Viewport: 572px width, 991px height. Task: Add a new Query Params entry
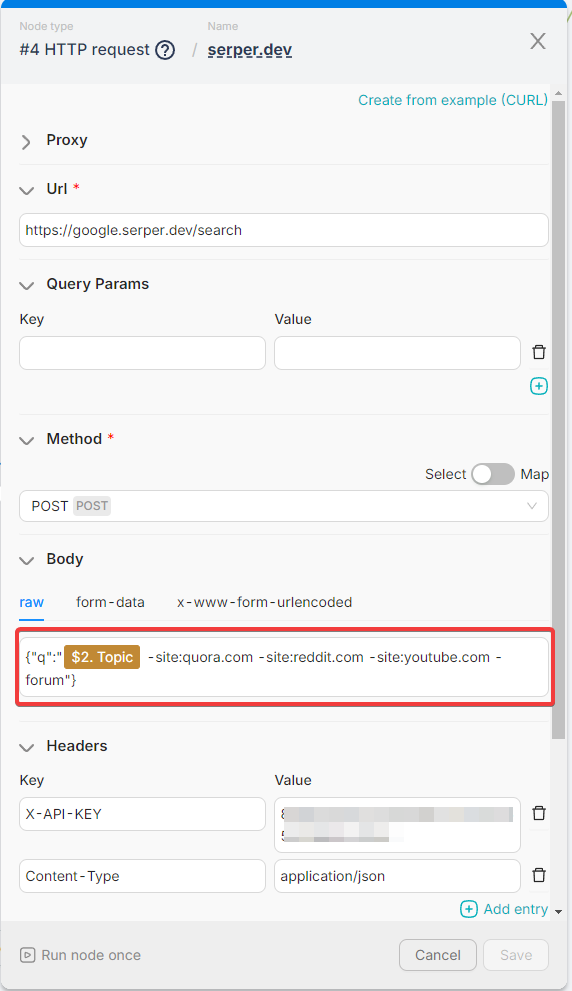pyautogui.click(x=539, y=386)
